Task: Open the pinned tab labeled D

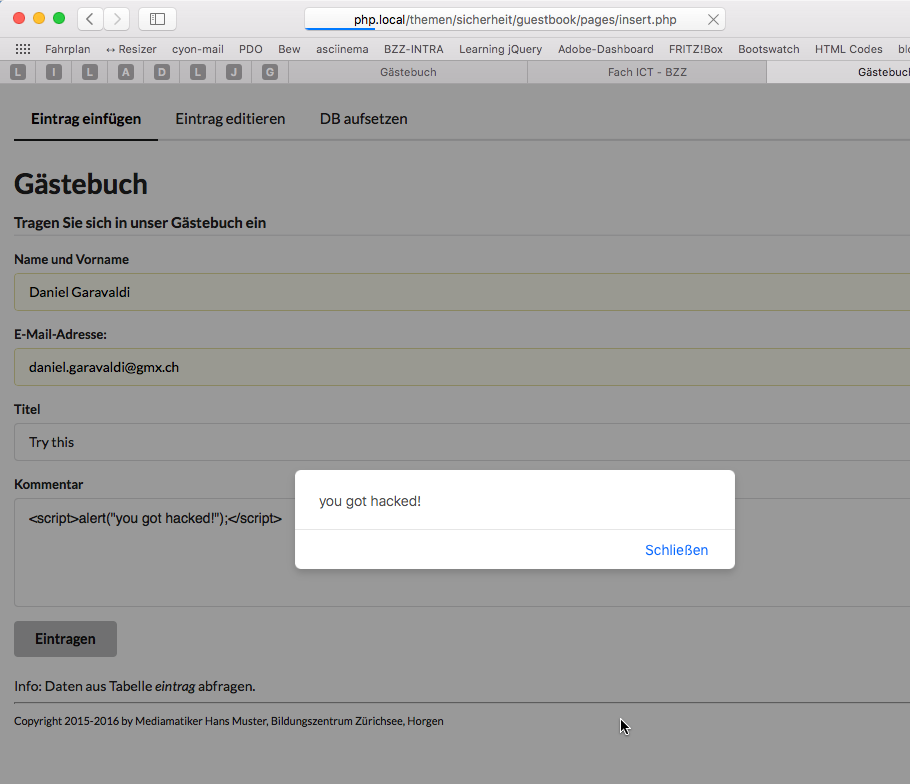Action: coord(162,72)
